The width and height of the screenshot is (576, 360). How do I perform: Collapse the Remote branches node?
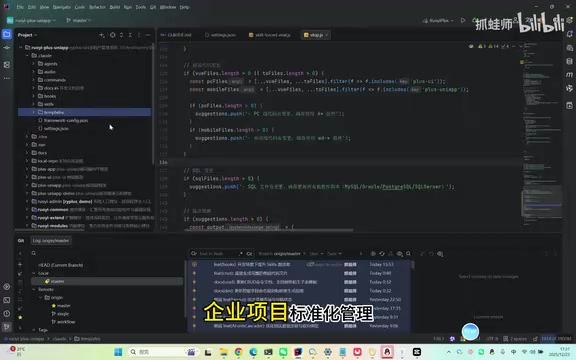[33, 289]
